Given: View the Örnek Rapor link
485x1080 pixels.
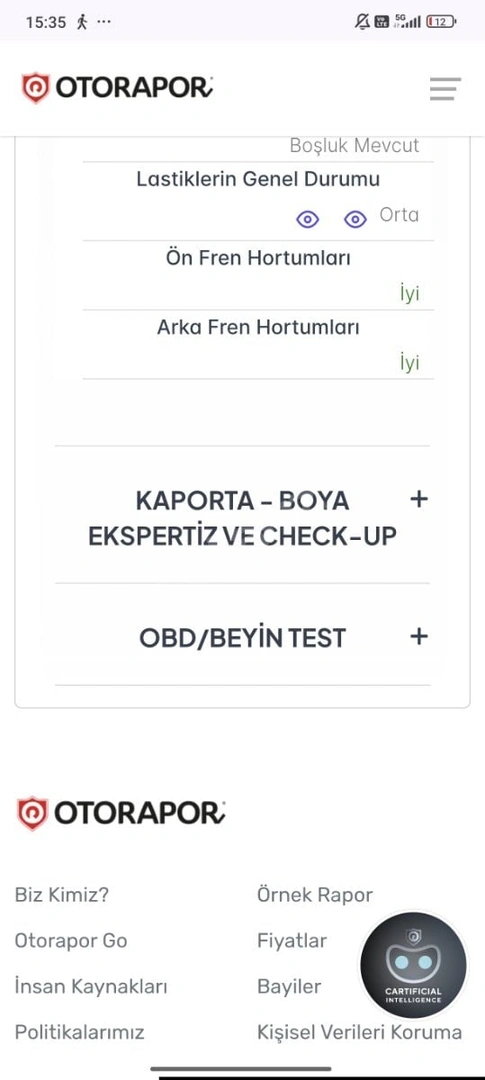Looking at the screenshot, I should coord(315,895).
